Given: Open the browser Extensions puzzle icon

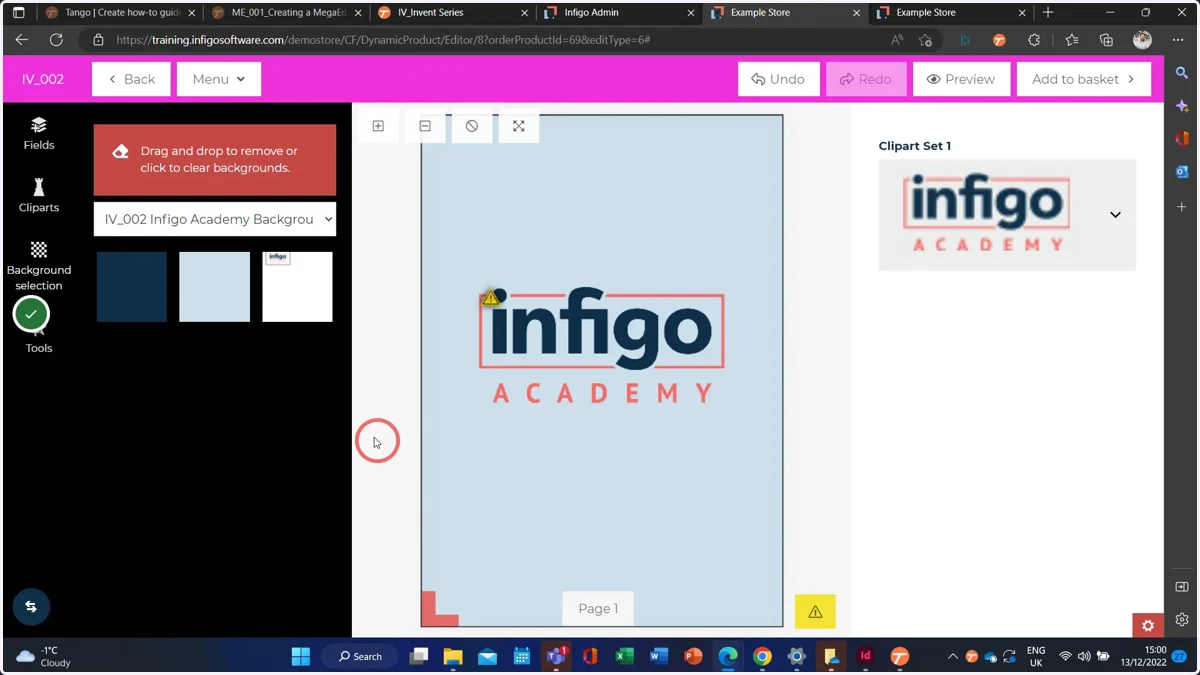Looking at the screenshot, I should [x=1034, y=40].
